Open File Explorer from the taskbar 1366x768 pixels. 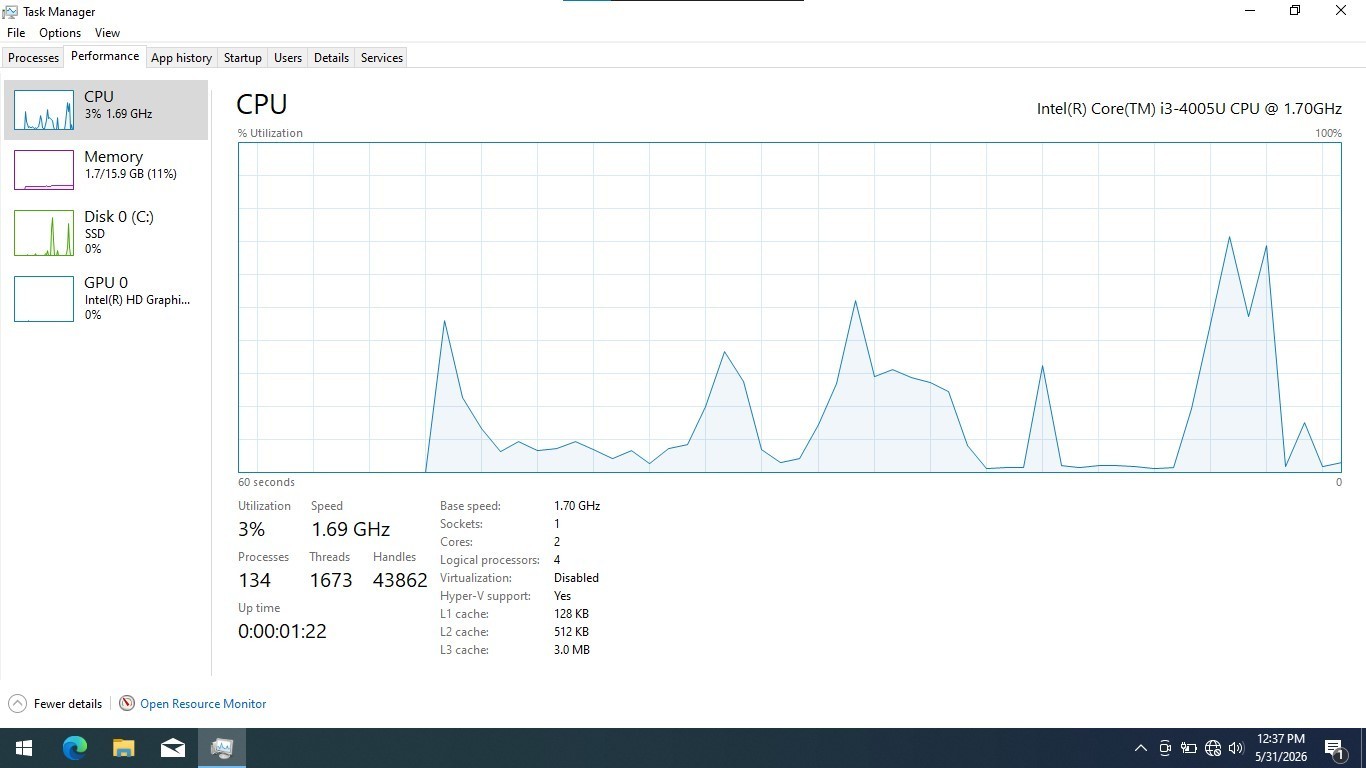[123, 747]
